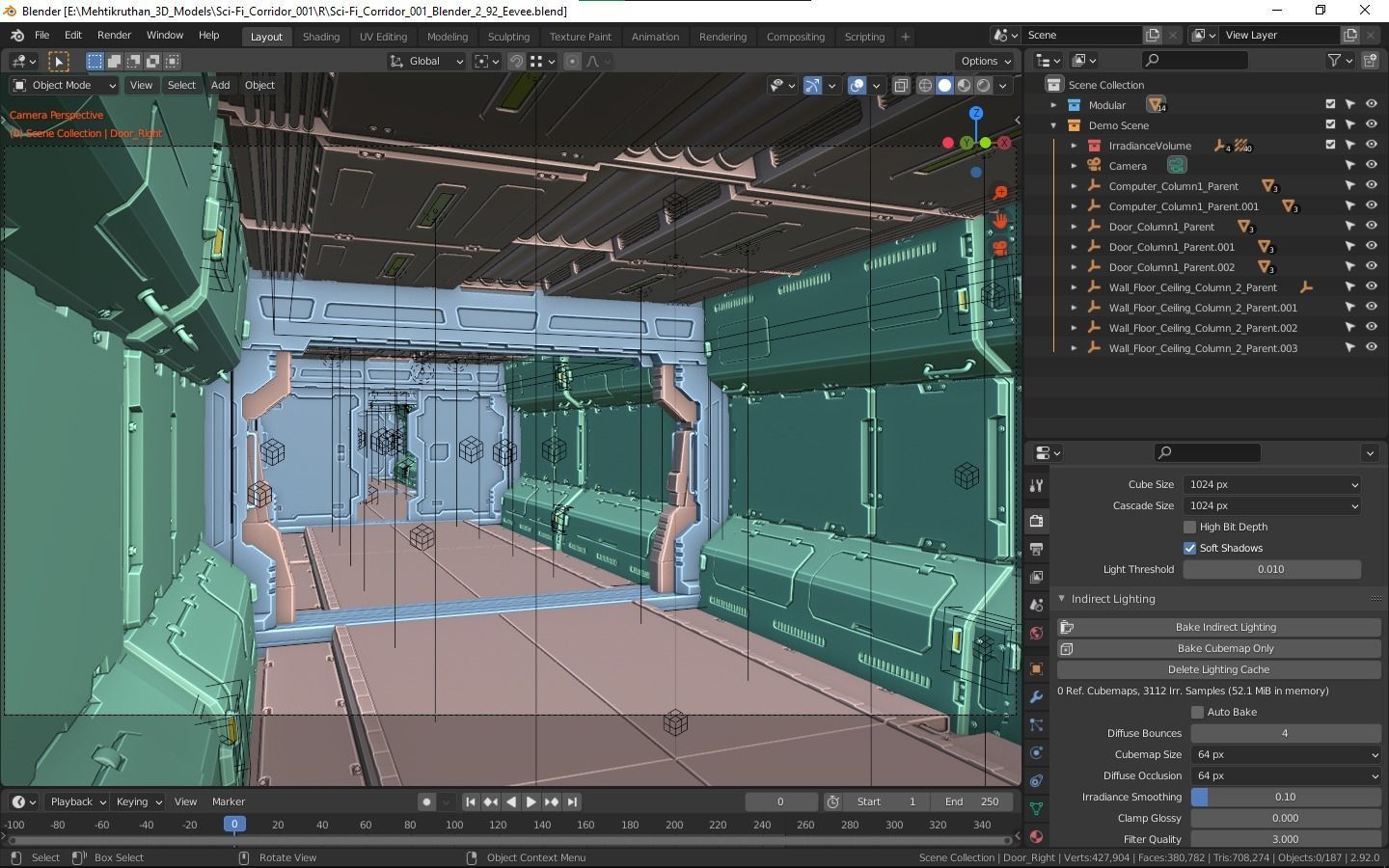The height and width of the screenshot is (868, 1389).
Task: Open the viewport Add menu
Action: coord(220,85)
